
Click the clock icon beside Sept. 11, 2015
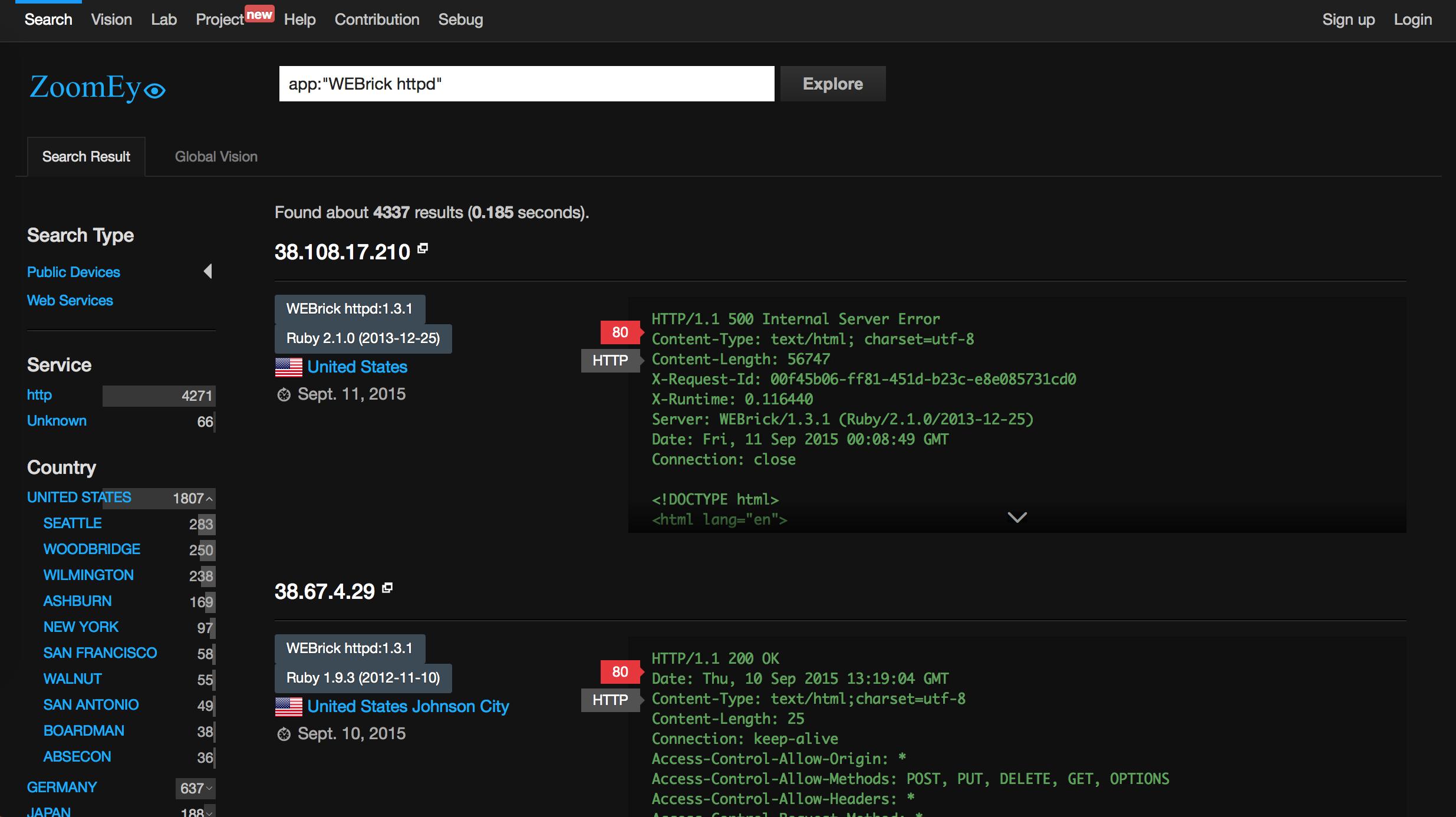[284, 395]
